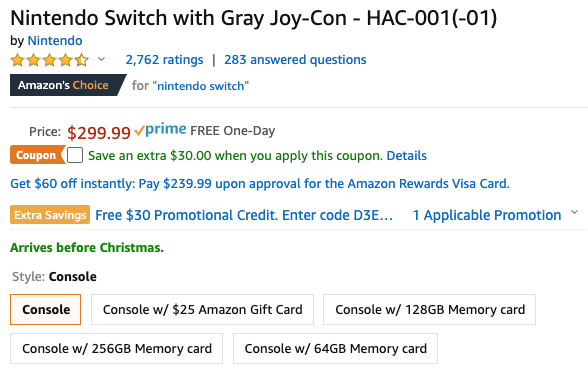Open the Nintendo brand link
Viewport: 588px width, 377px height.
55,41
